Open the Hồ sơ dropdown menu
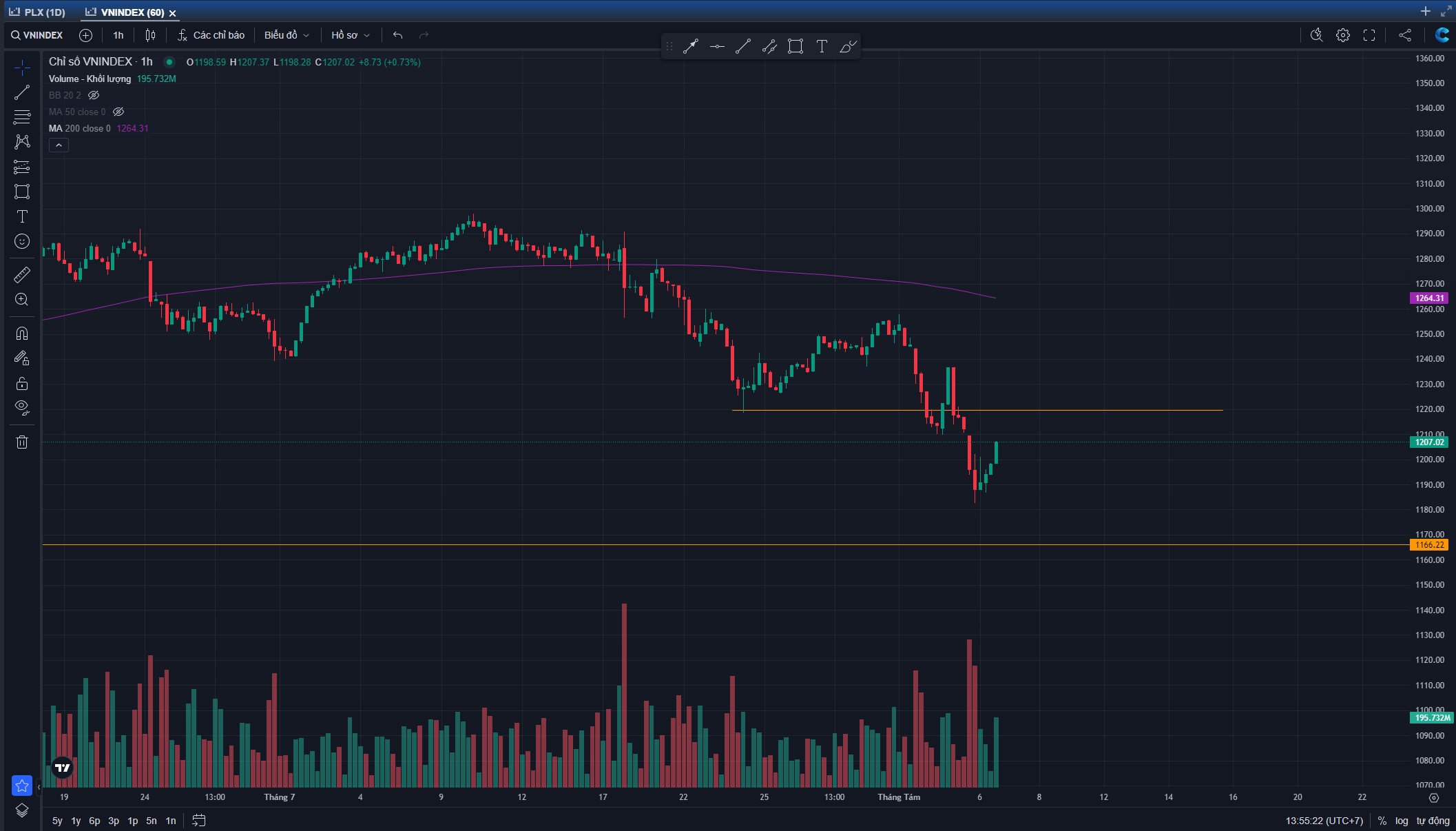1456x831 pixels. tap(351, 35)
